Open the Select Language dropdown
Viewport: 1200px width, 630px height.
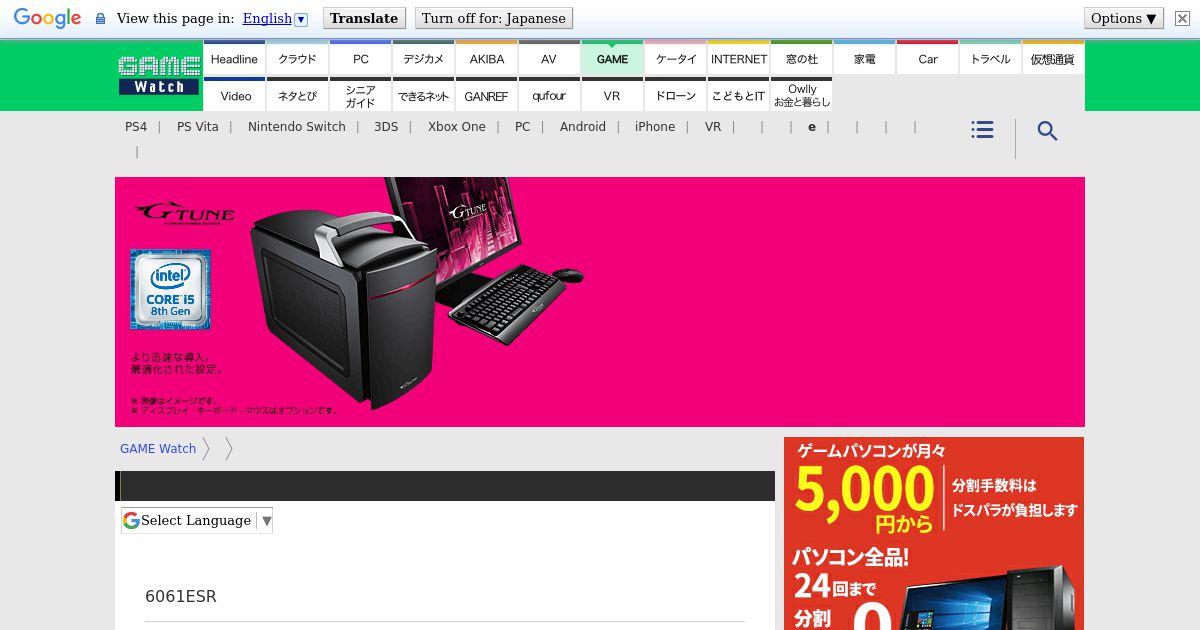[x=197, y=520]
